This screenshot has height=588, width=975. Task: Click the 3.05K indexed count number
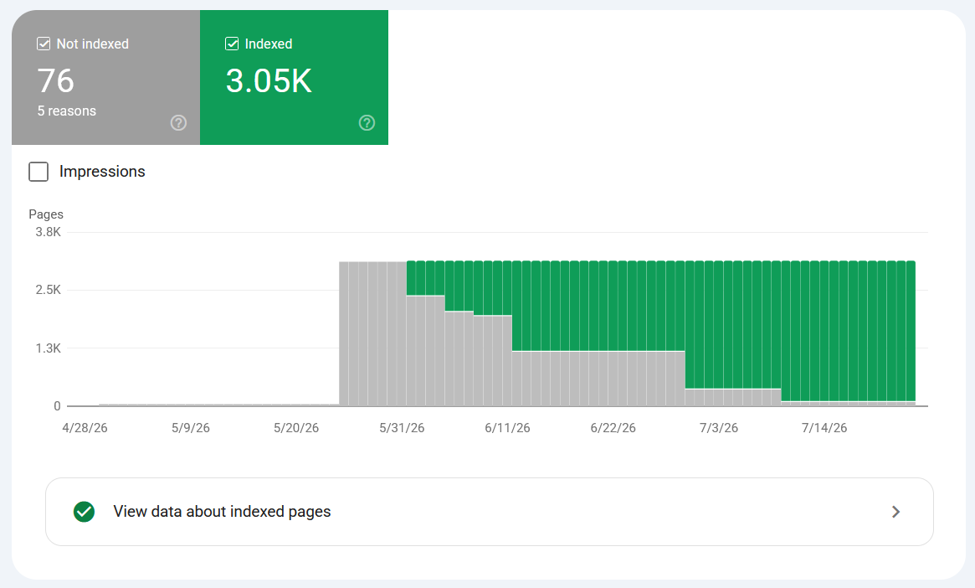point(269,81)
